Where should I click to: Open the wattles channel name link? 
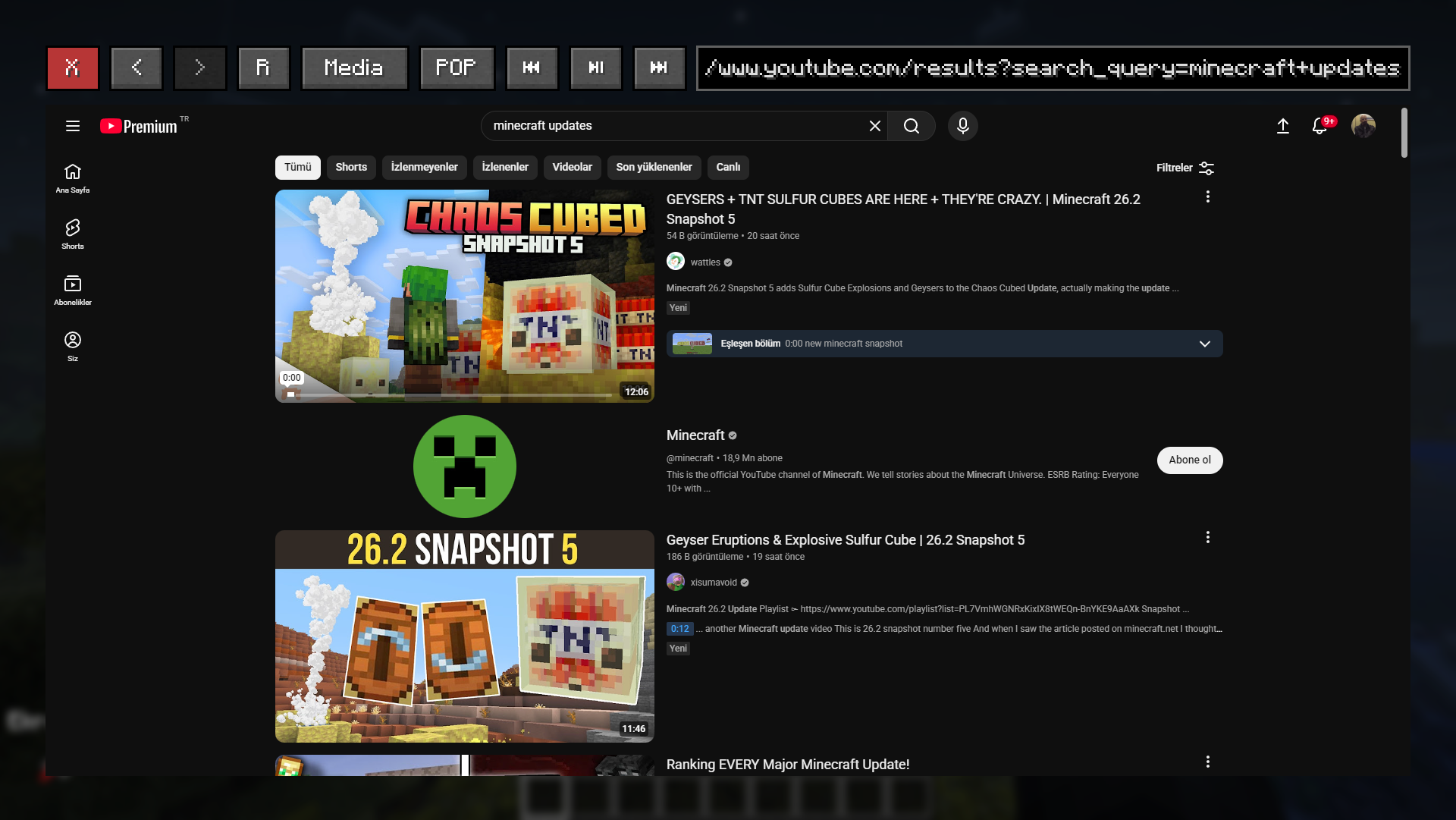(705, 262)
